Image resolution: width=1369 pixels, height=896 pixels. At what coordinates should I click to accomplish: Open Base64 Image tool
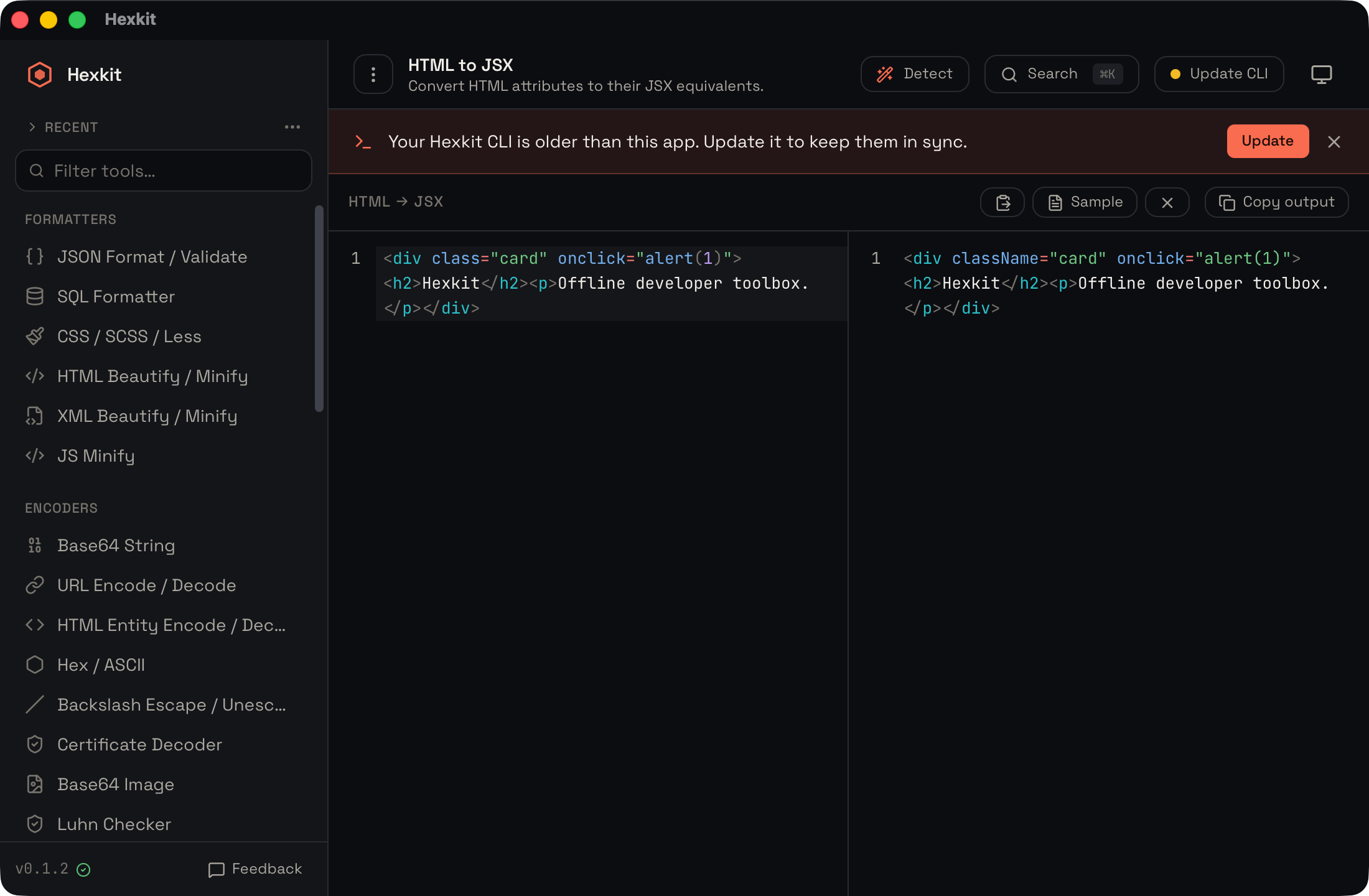tap(164, 784)
